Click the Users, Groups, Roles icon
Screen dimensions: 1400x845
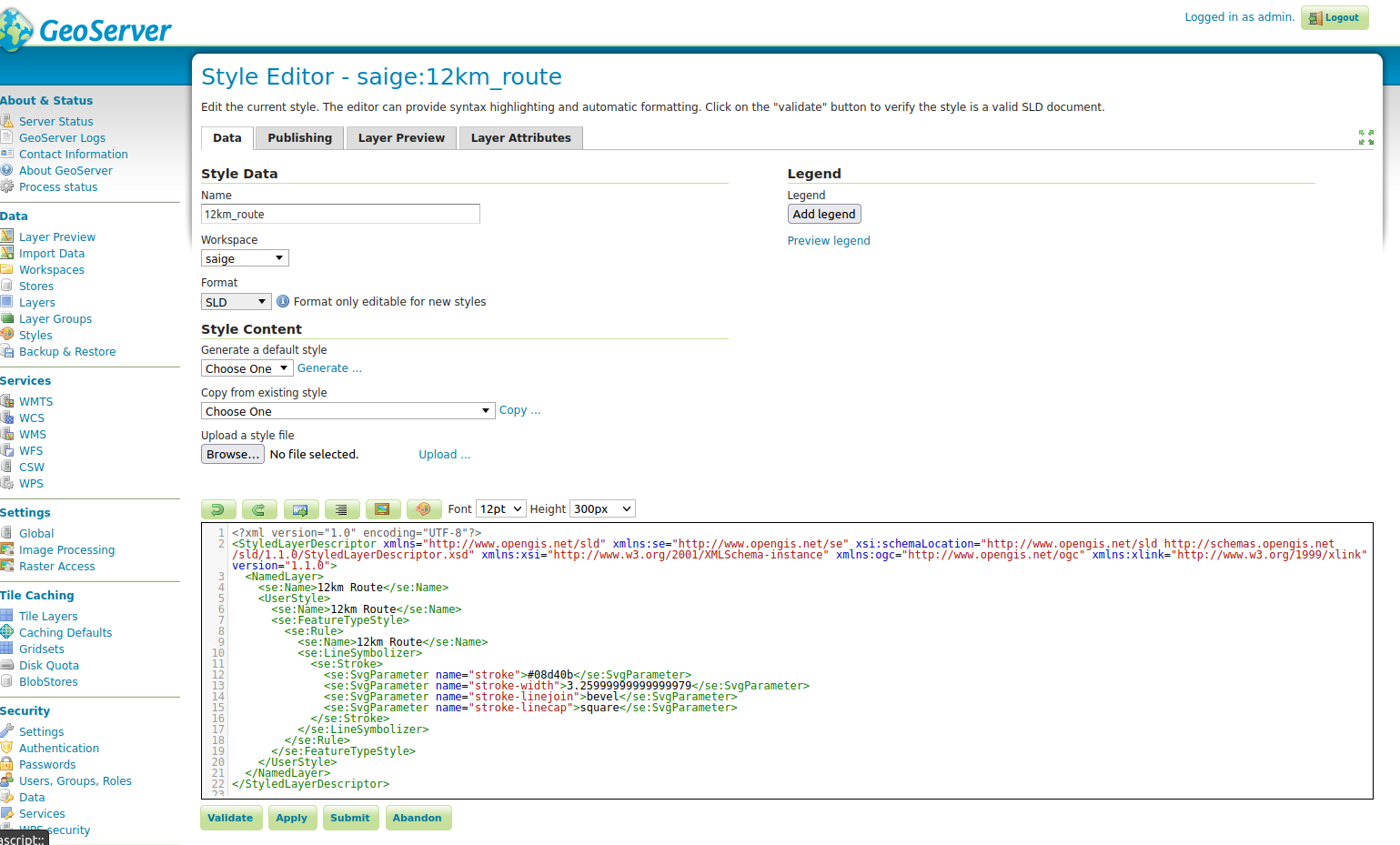[7, 780]
